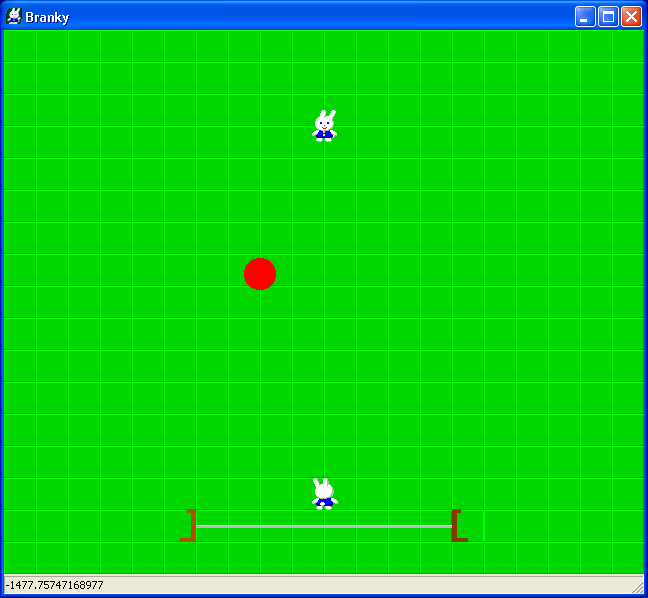
Task: Click the middle of the gray goal line
Action: tap(324, 526)
